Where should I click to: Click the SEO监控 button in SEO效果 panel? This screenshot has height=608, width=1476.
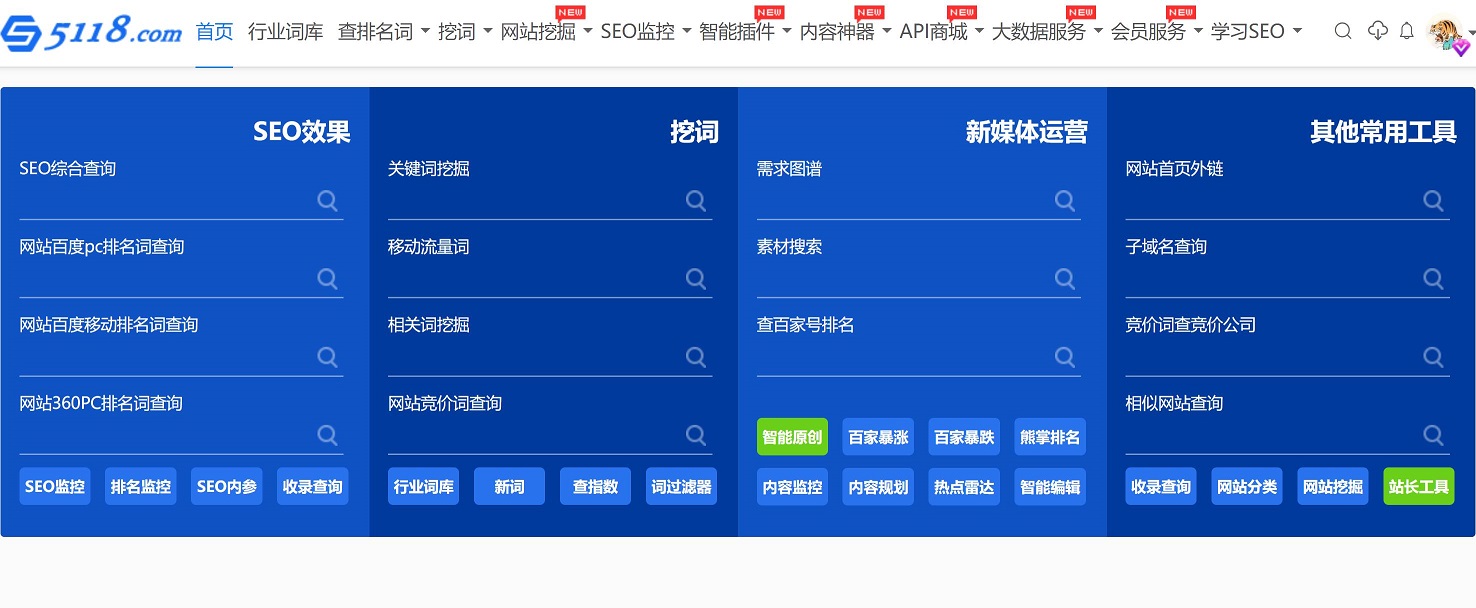point(55,487)
